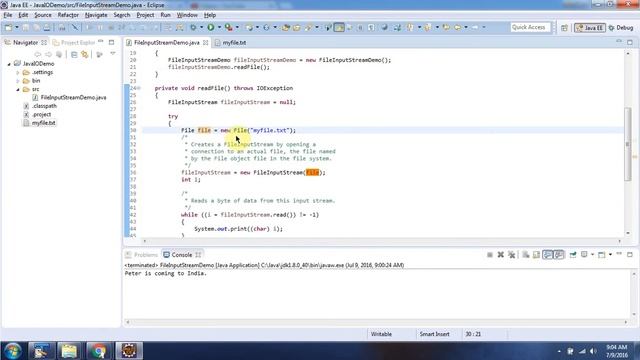640x360 pixels.
Task: Click the Eclipse icon in taskbar
Action: (129, 351)
